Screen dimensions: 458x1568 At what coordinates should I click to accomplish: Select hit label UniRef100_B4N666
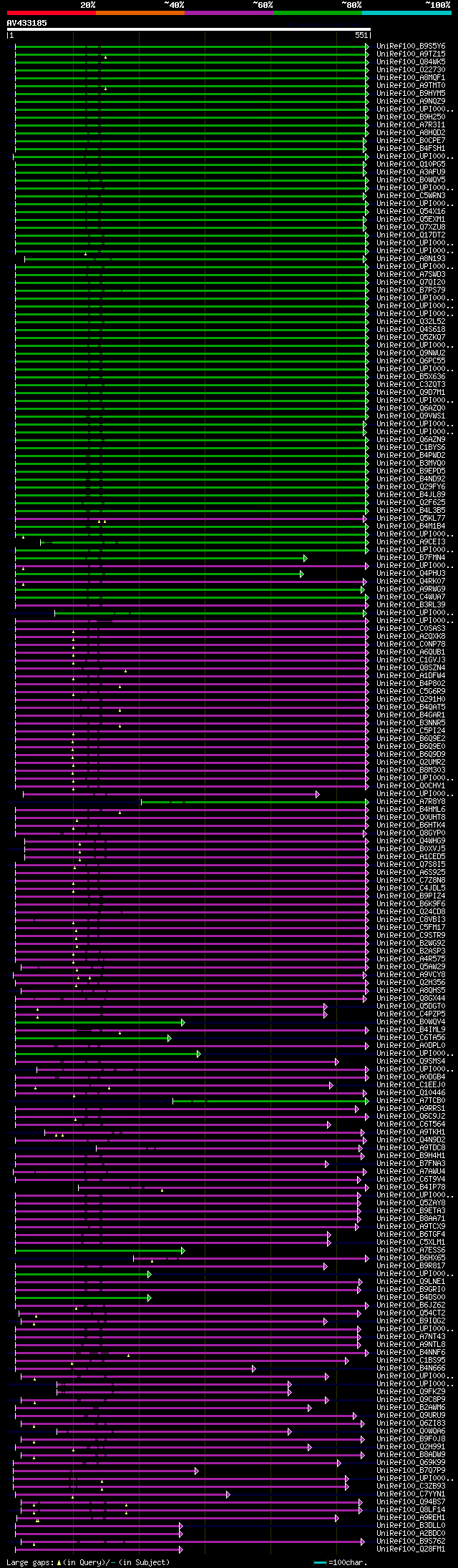tap(411, 1368)
